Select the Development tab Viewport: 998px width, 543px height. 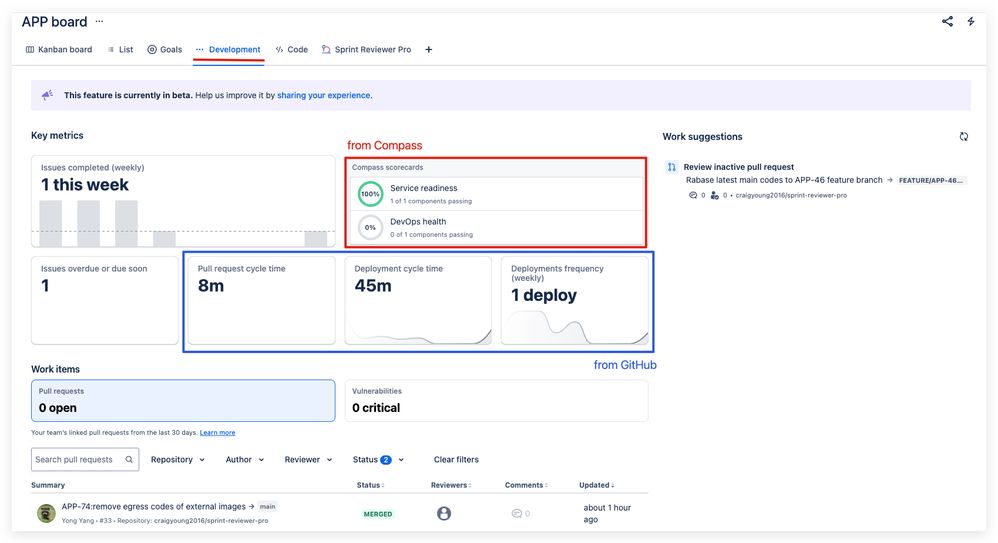228,49
